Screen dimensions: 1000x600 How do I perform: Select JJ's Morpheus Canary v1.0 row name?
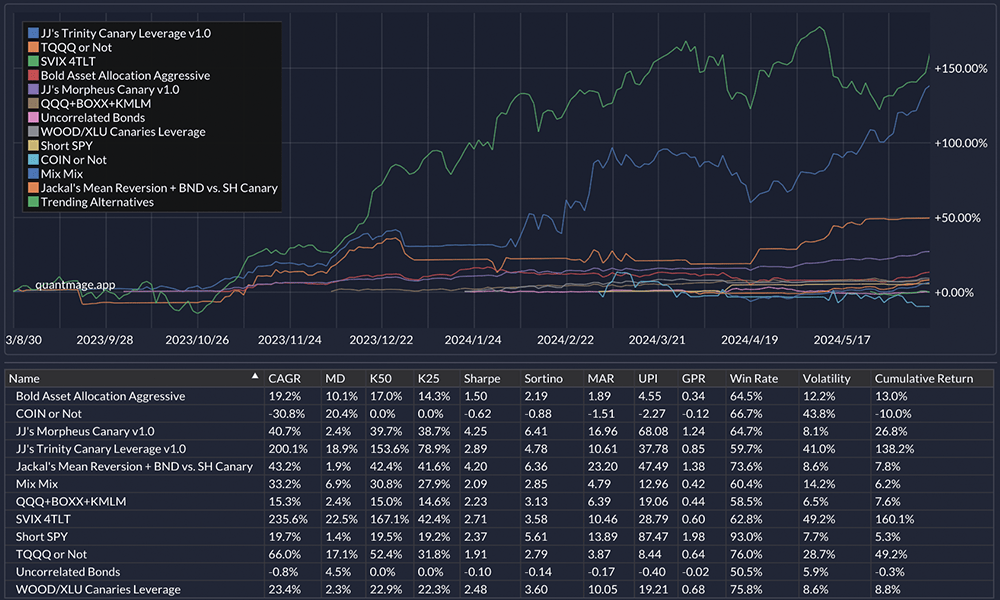tap(85, 431)
